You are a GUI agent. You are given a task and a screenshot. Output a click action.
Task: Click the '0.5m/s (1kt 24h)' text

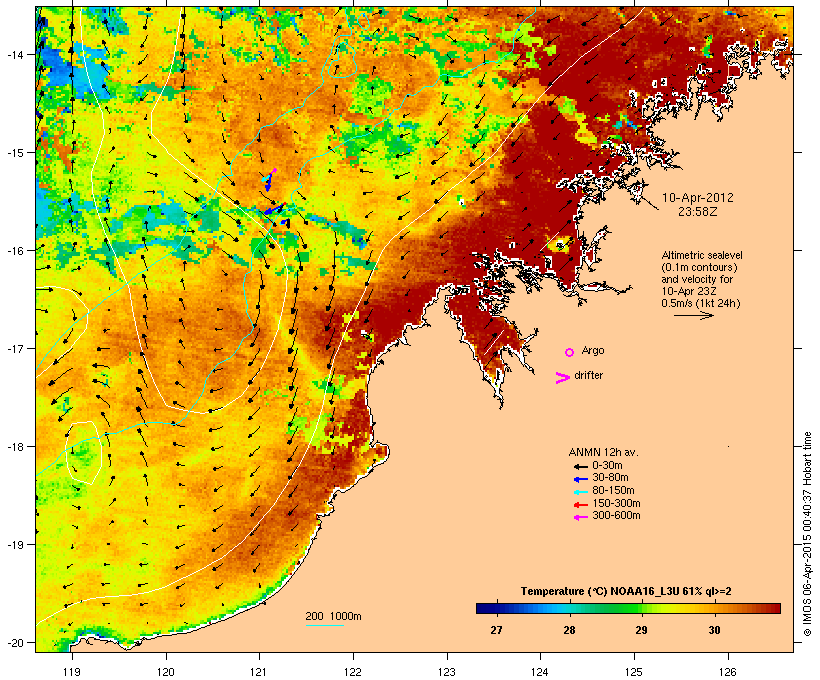click(701, 303)
